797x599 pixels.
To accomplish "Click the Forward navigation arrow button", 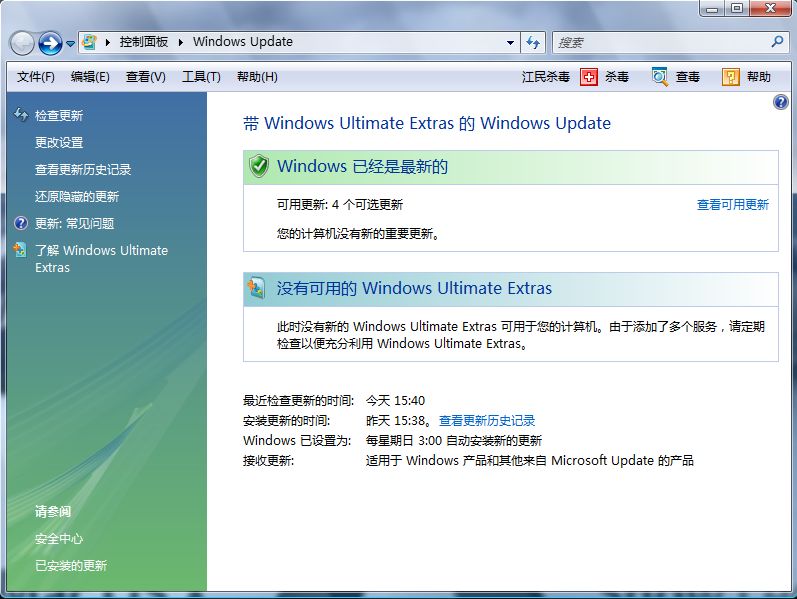I will [50, 43].
